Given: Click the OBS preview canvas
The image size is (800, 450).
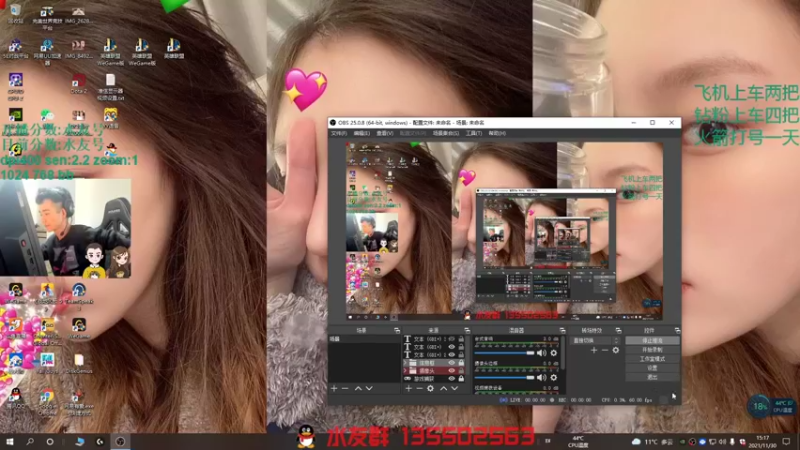Looking at the screenshot, I should (504, 231).
